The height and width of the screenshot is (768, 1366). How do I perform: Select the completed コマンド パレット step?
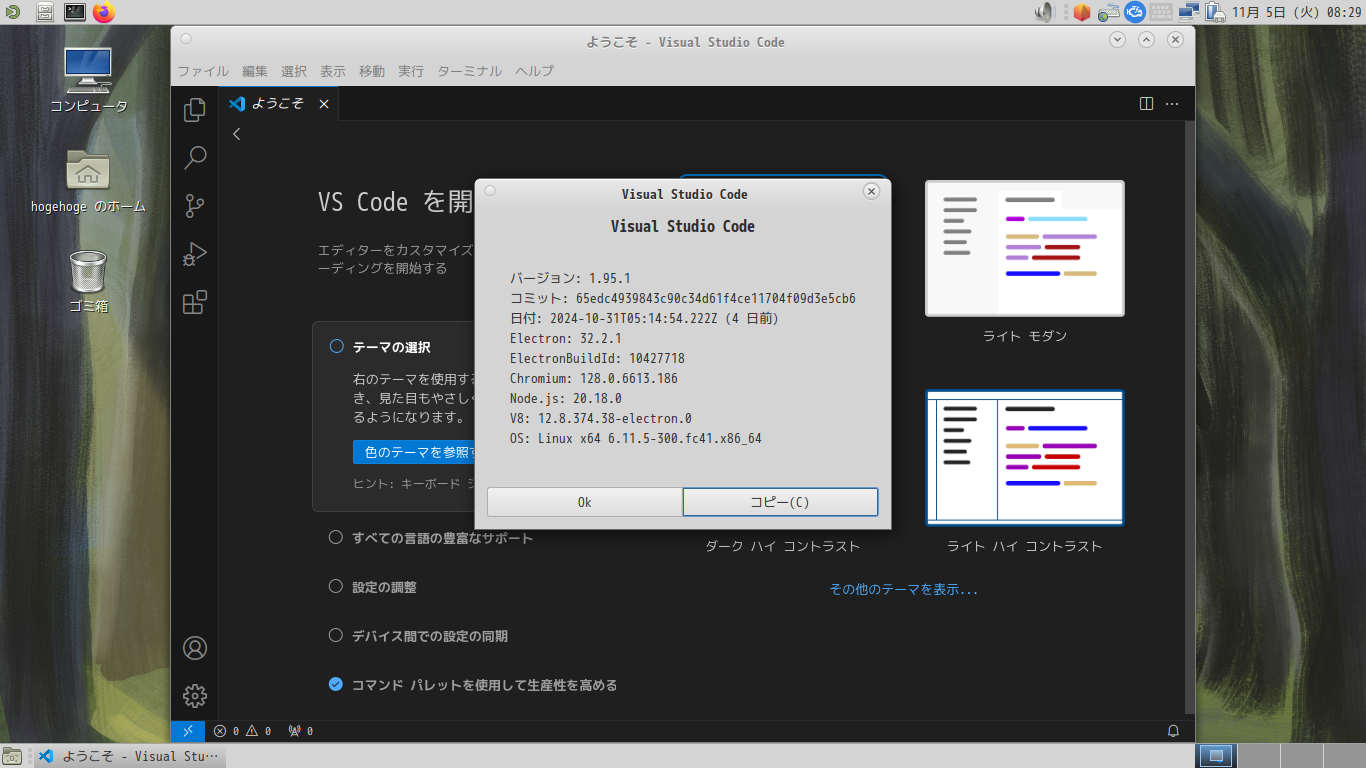pos(473,685)
